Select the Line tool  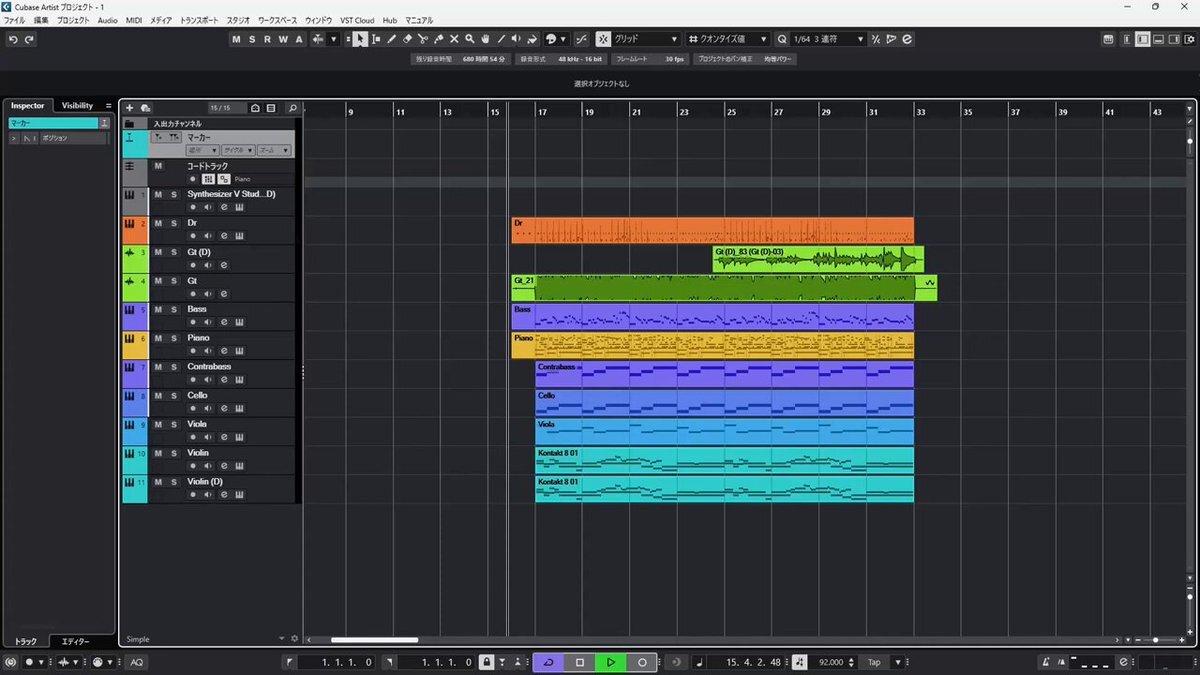[501, 39]
